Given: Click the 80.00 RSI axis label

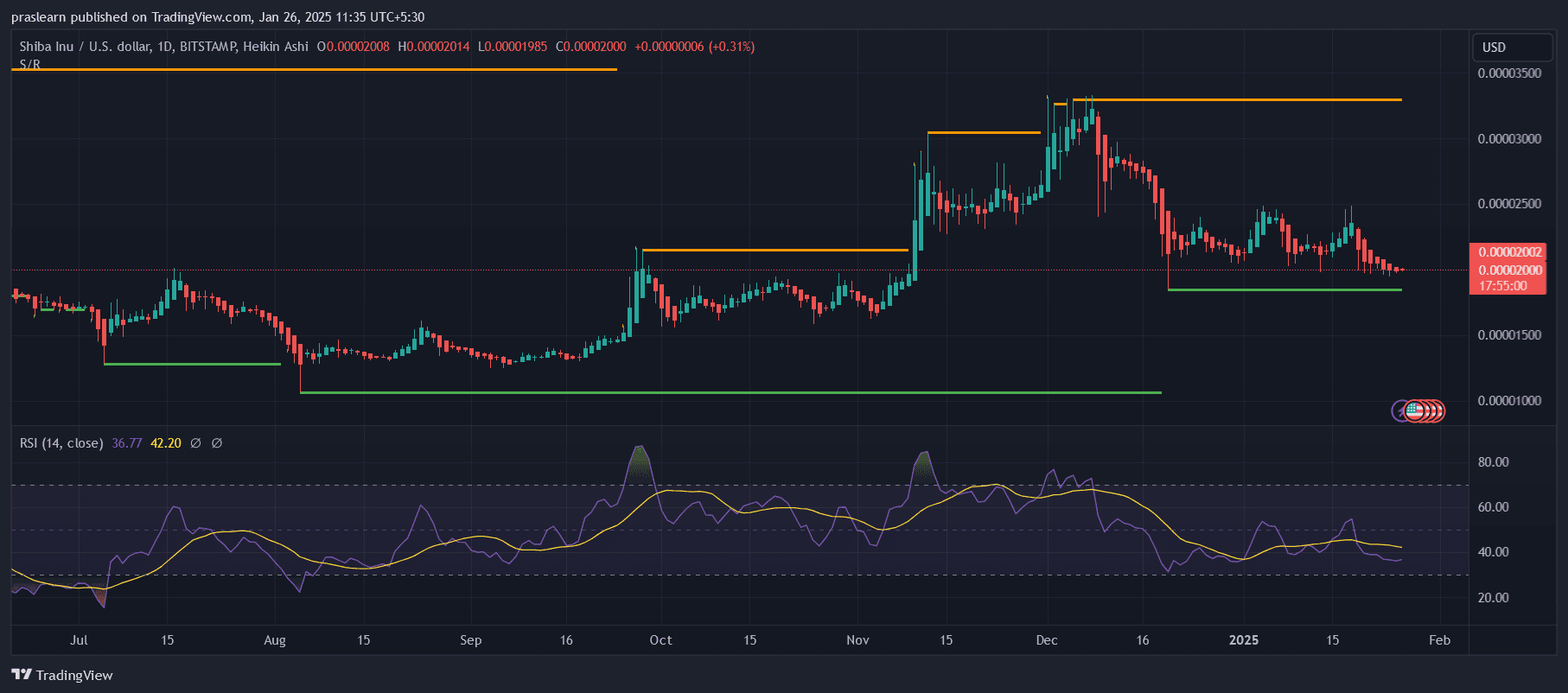Looking at the screenshot, I should coord(1494,462).
